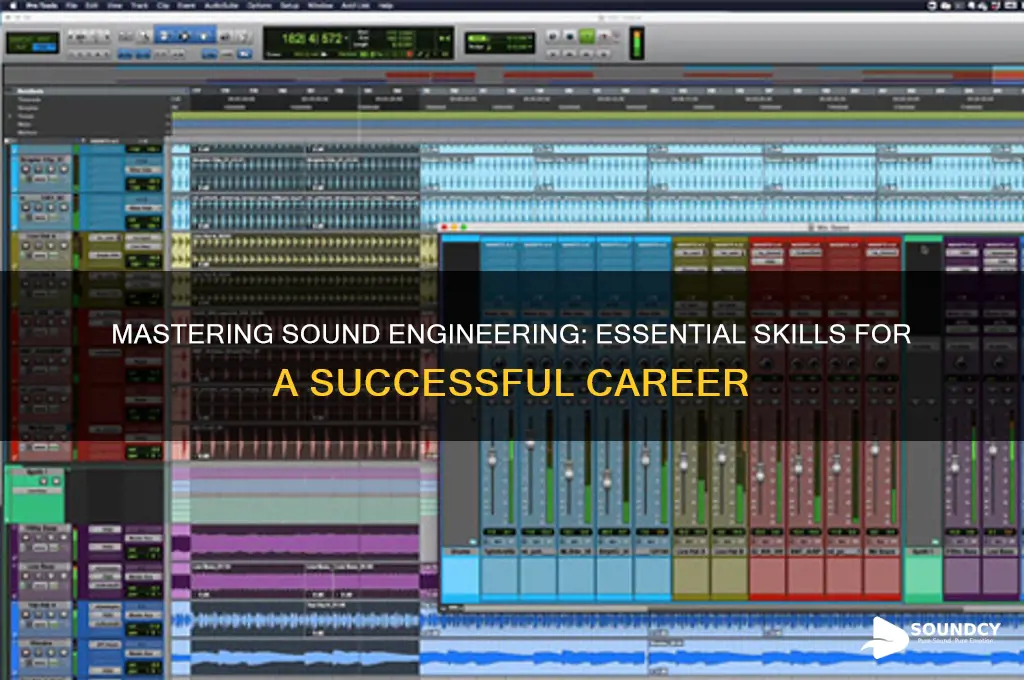The height and width of the screenshot is (680, 1024).
Task: Click the output level meter in toolbar
Action: coord(637,44)
